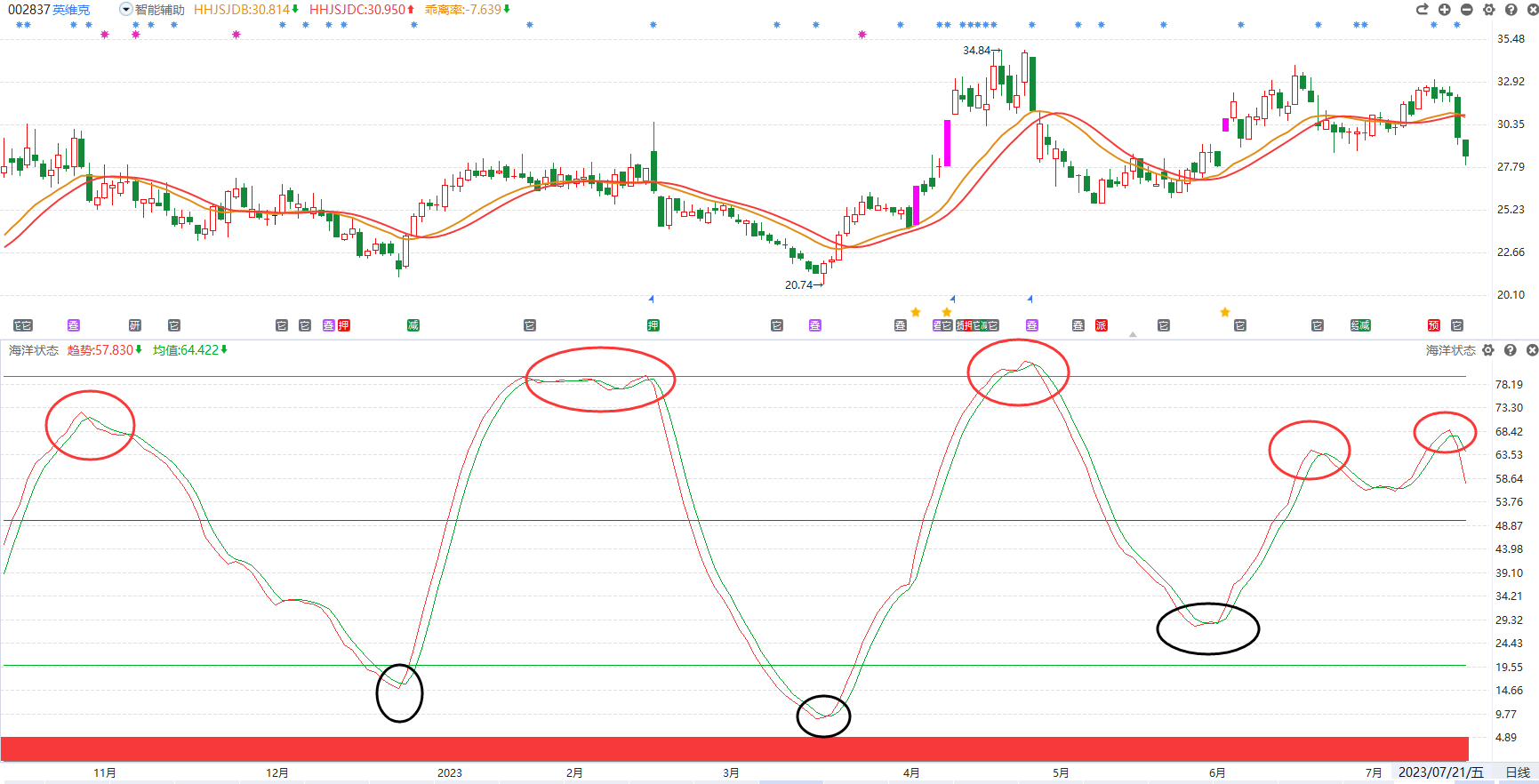The height and width of the screenshot is (784, 1539).
Task: Open main chart settings gear
Action: click(x=1488, y=9)
